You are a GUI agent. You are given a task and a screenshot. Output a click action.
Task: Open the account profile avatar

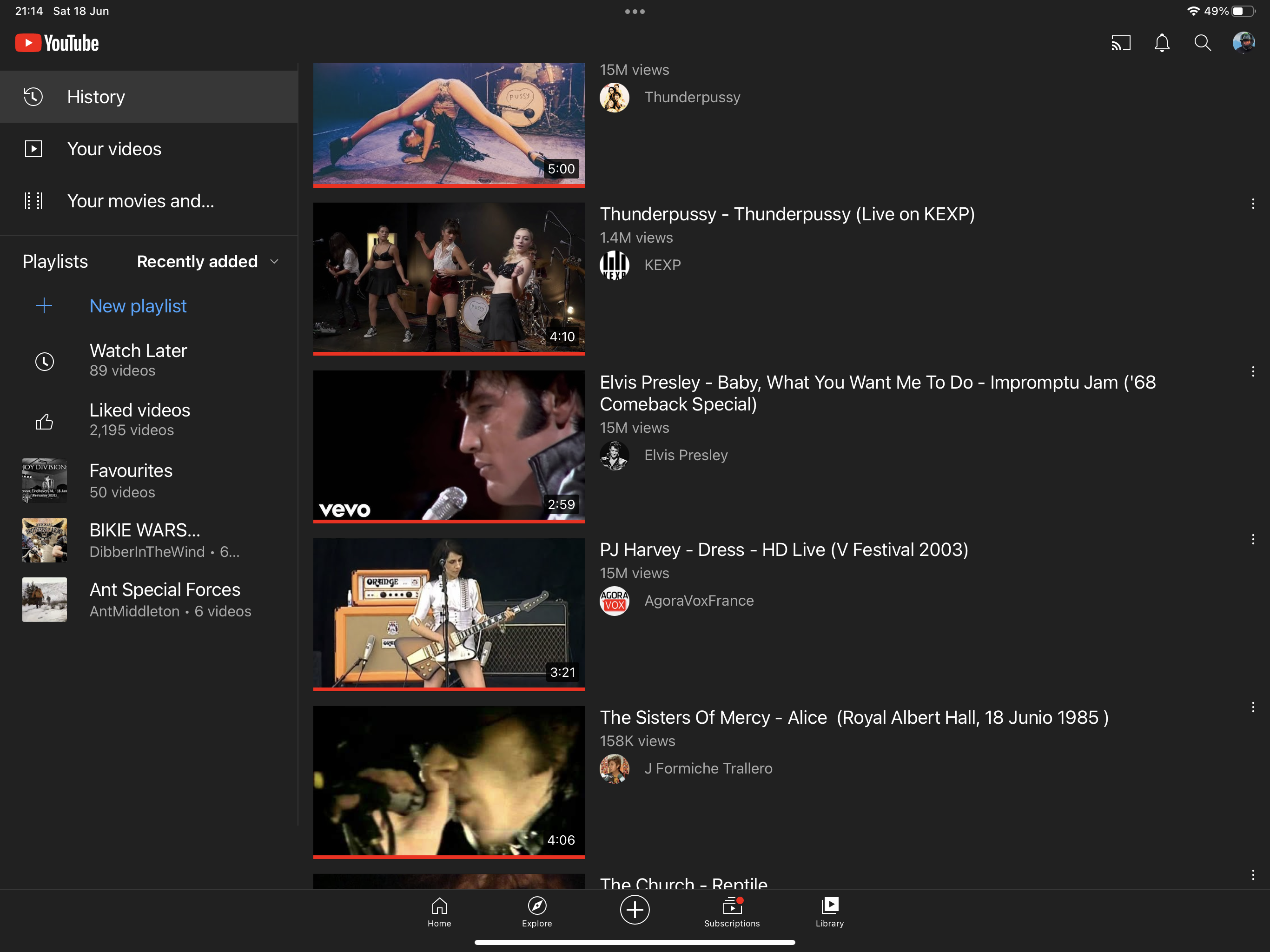click(x=1243, y=43)
